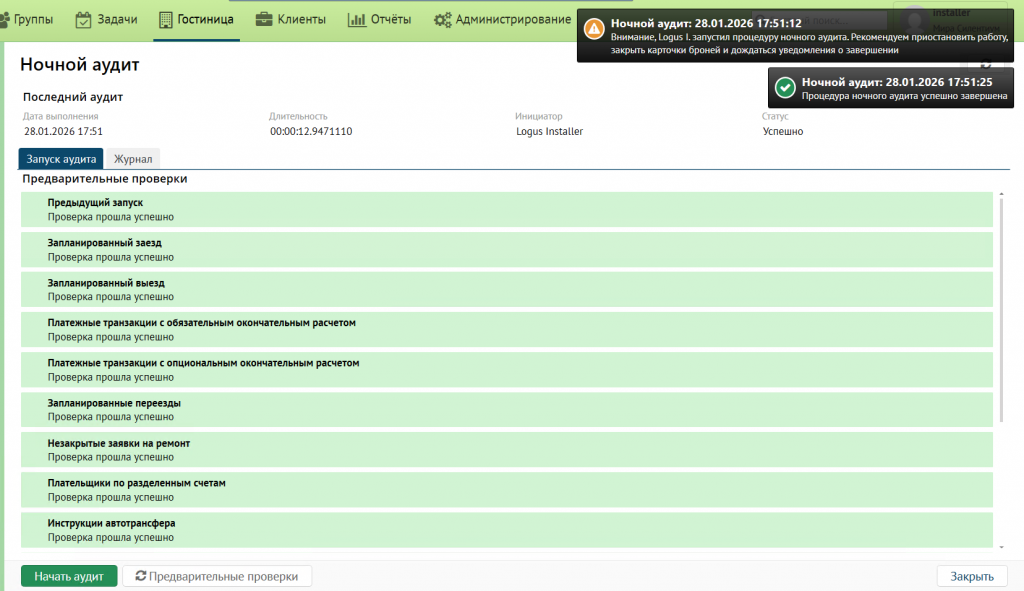
Task: Click the orange warning icon in notification
Action: [x=594, y=28]
